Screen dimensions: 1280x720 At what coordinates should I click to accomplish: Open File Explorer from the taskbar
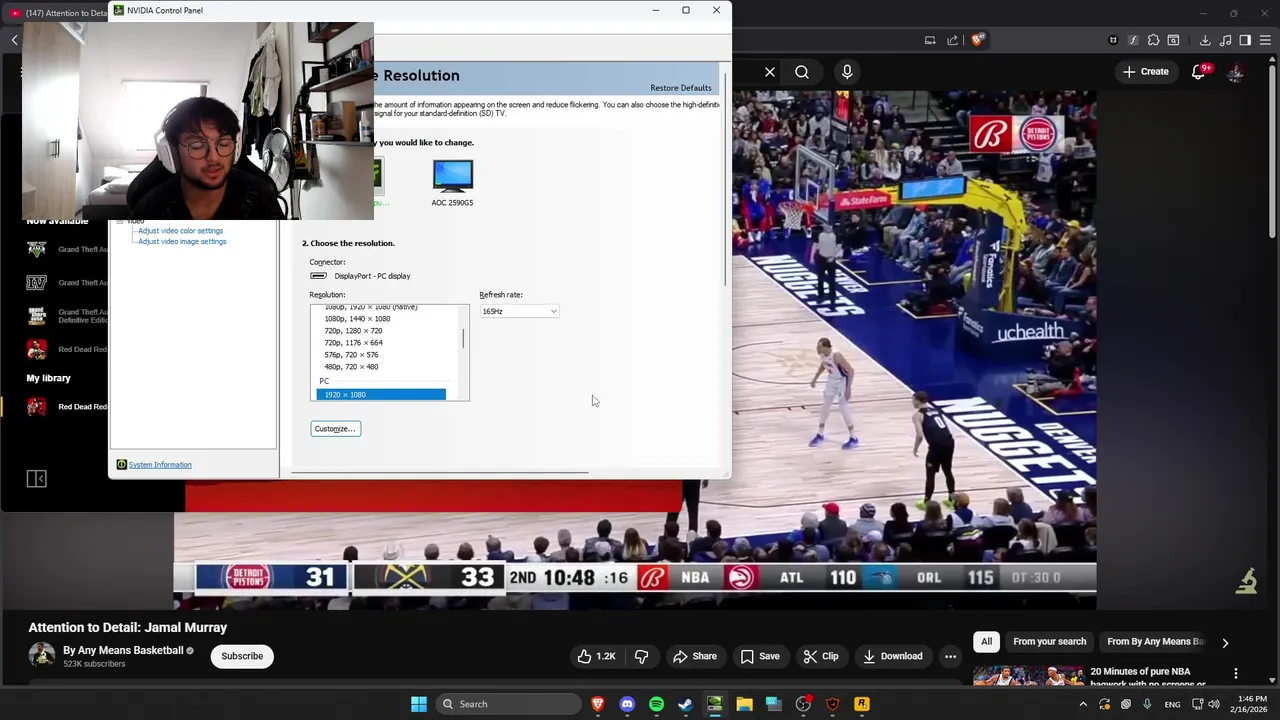pyautogui.click(x=744, y=704)
